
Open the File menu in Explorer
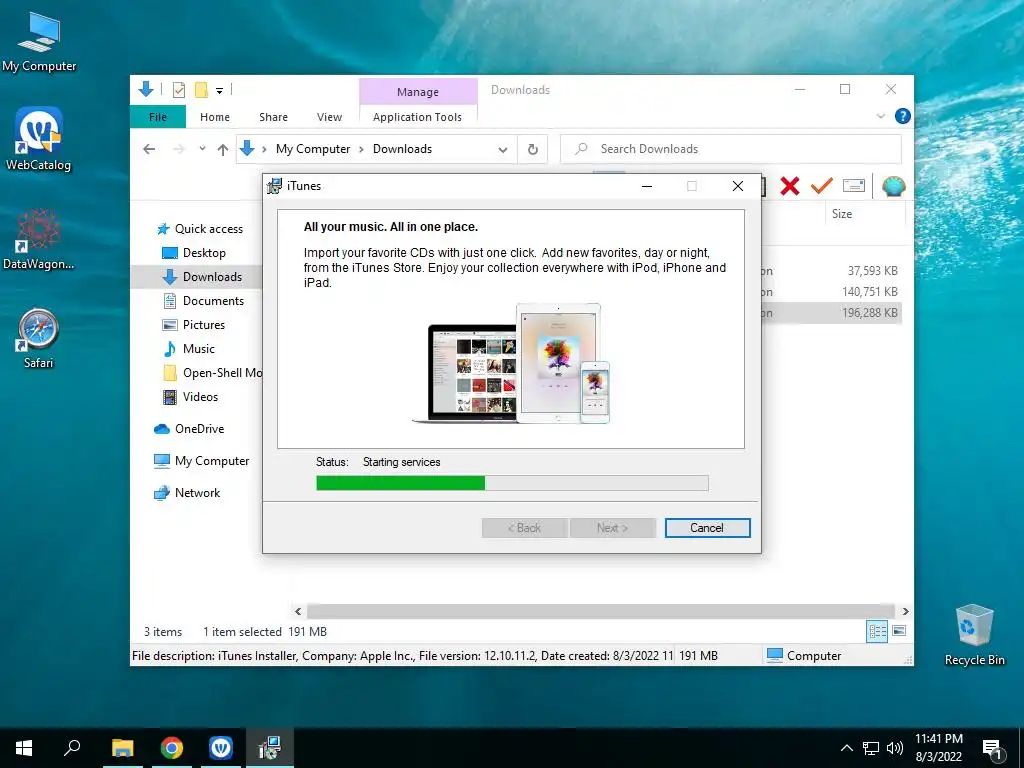[x=158, y=117]
